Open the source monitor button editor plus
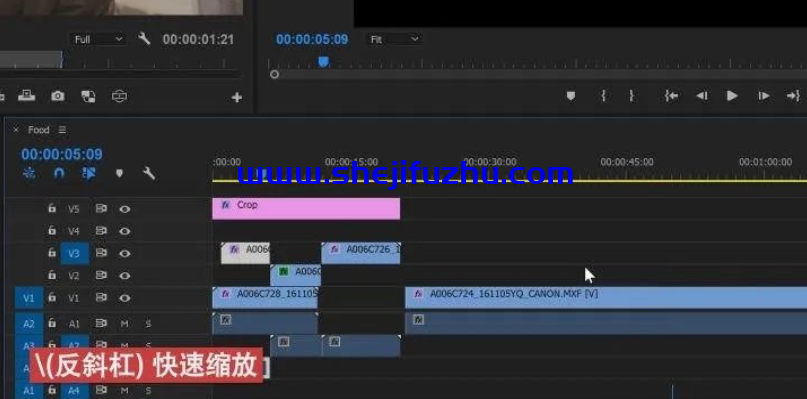 (237, 97)
